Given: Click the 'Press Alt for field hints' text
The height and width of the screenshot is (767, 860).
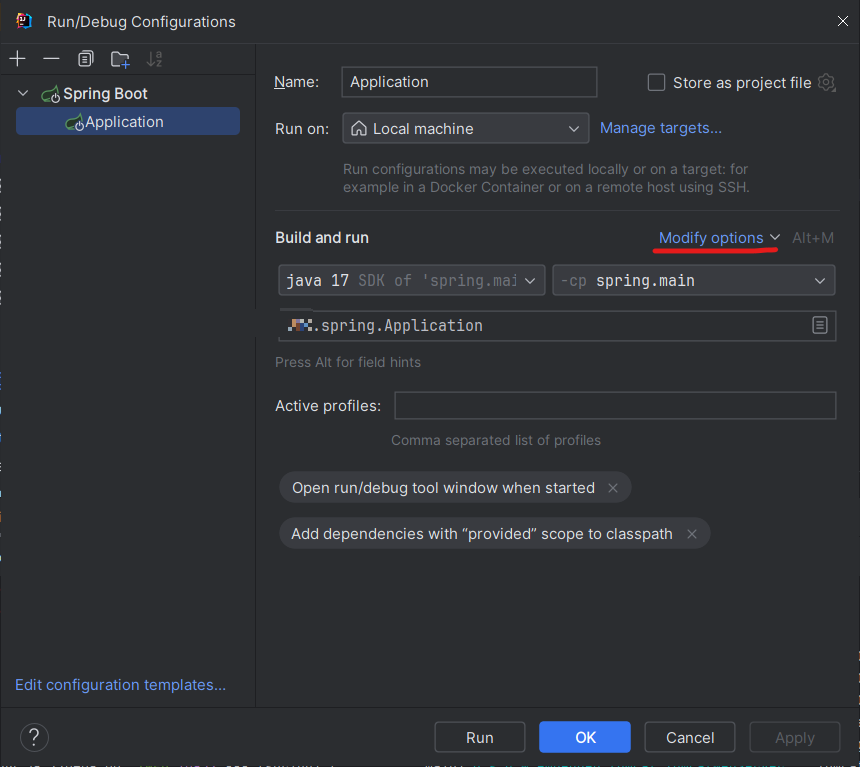Looking at the screenshot, I should (x=348, y=362).
